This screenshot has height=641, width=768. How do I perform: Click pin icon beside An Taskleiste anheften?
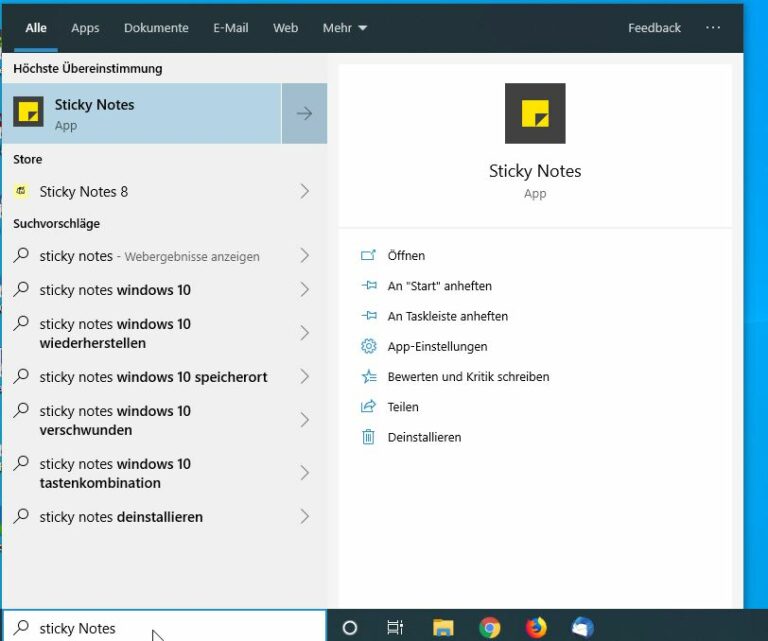pyautogui.click(x=368, y=316)
